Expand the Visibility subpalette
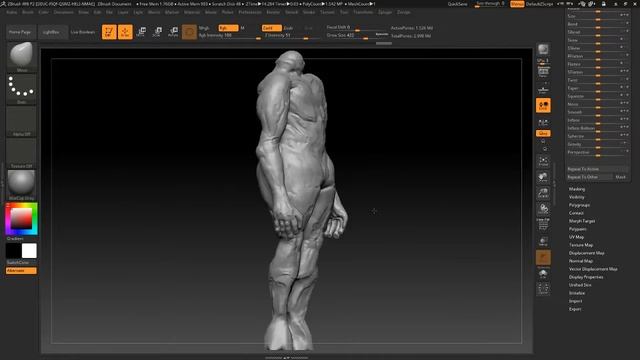The width and height of the screenshot is (640, 360). 577,197
